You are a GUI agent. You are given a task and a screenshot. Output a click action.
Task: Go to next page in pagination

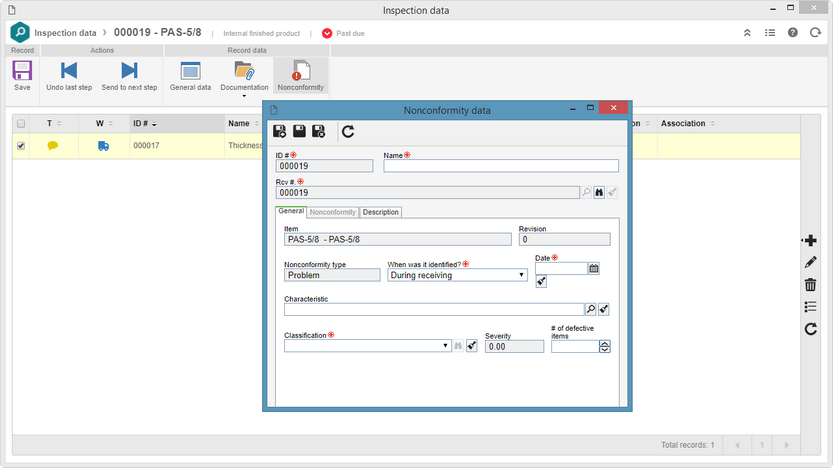[x=787, y=445]
